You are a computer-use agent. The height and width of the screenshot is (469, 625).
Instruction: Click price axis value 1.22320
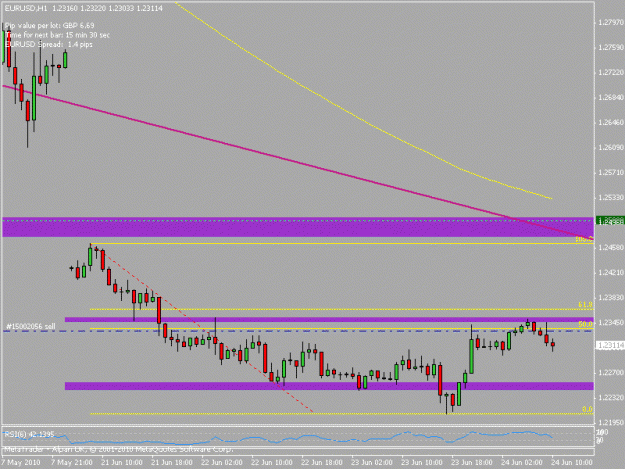coord(611,398)
